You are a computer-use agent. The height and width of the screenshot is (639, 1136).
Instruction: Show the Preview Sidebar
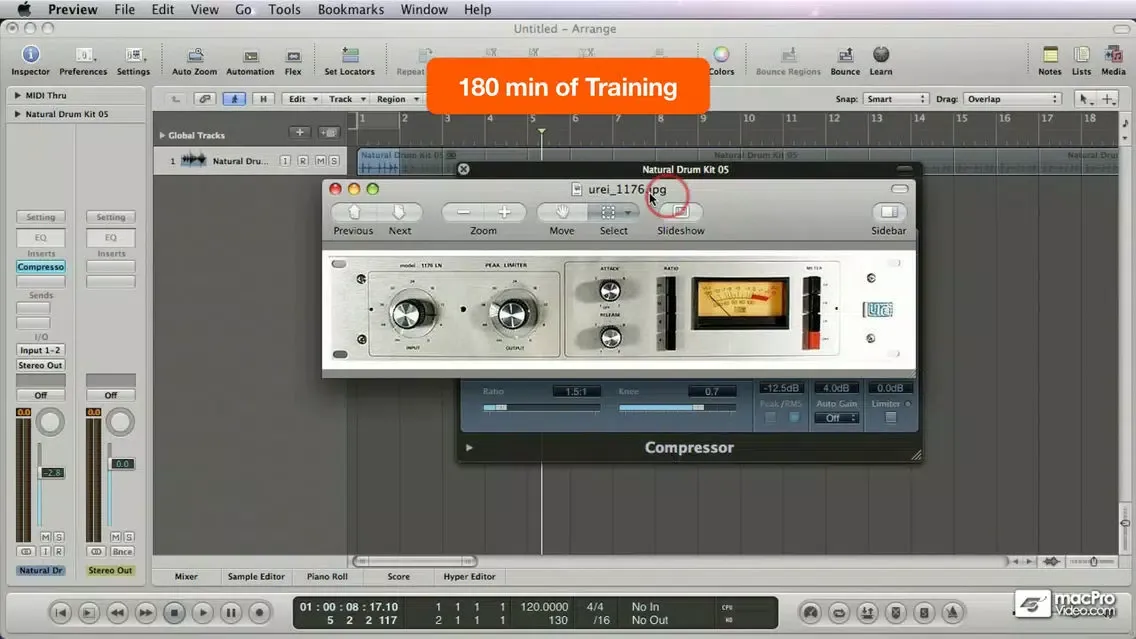click(888, 212)
